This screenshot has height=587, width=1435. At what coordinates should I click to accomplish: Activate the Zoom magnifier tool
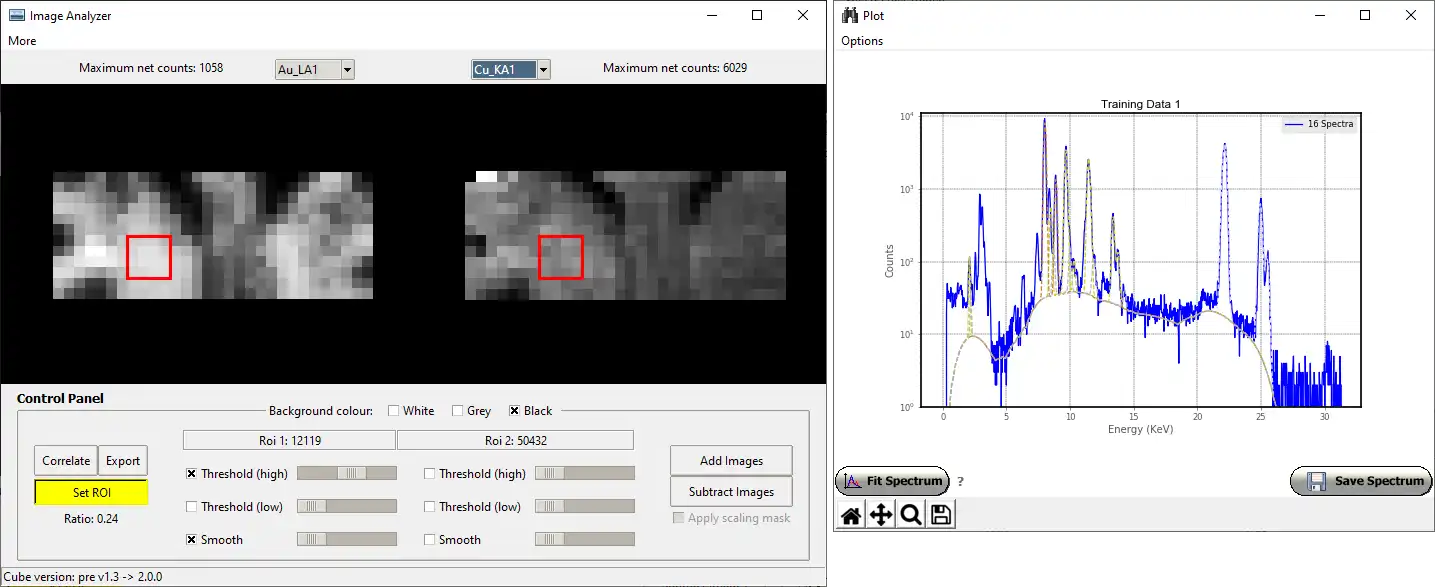pos(911,515)
